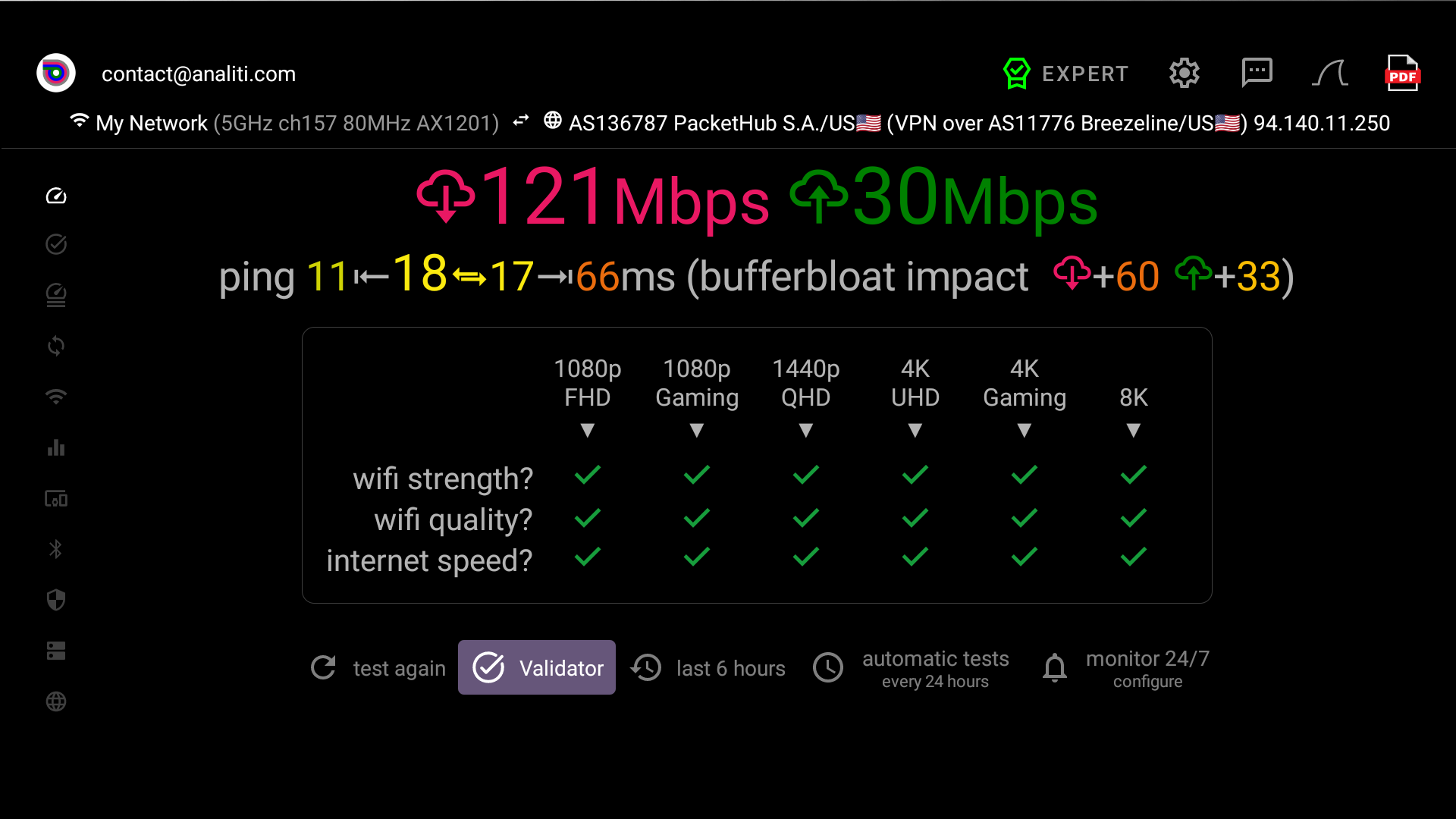Expand the 8K column details
Screen dimensions: 1456x819
tap(1134, 430)
